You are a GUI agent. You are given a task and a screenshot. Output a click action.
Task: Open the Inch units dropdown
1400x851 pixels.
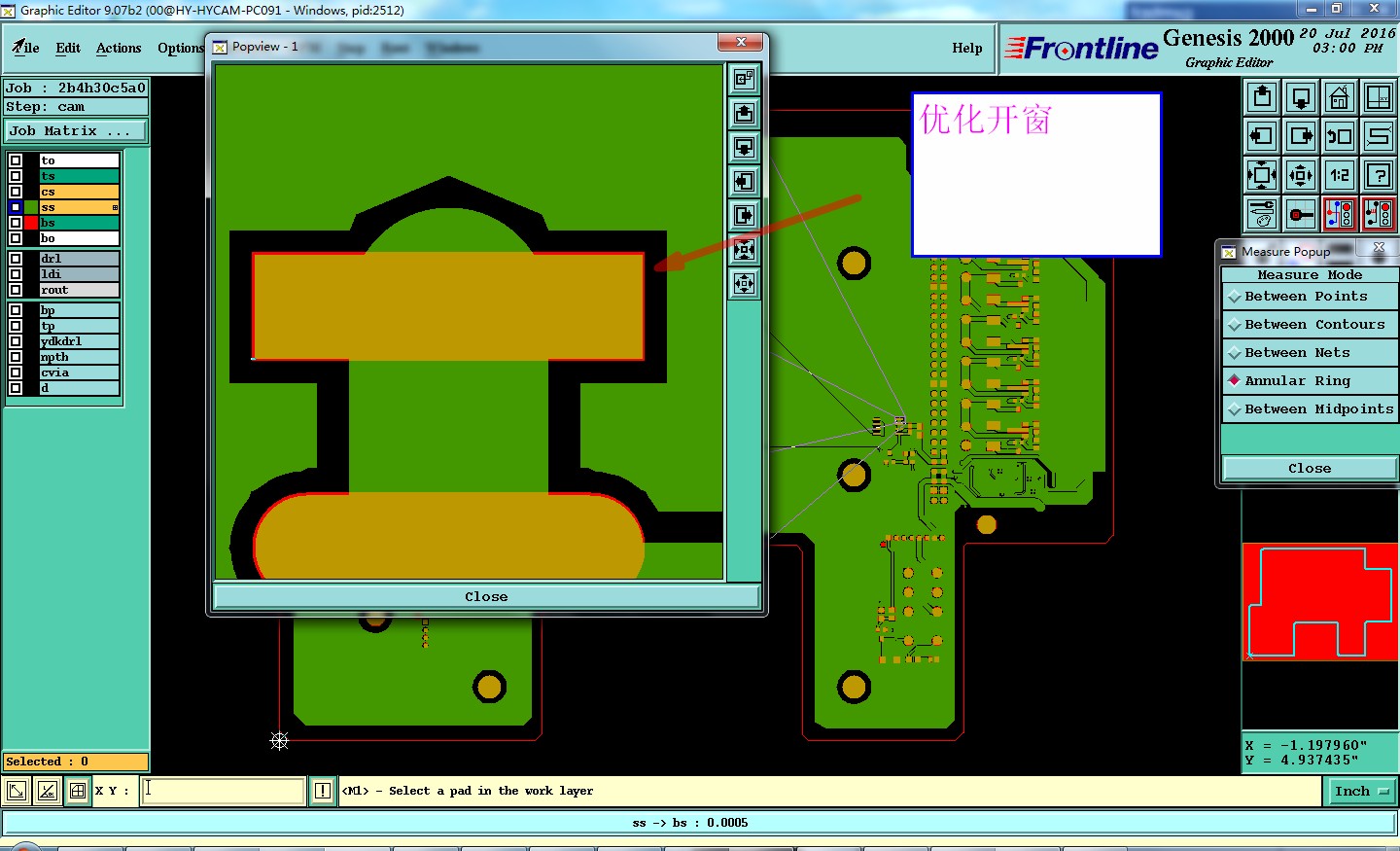coord(1361,791)
